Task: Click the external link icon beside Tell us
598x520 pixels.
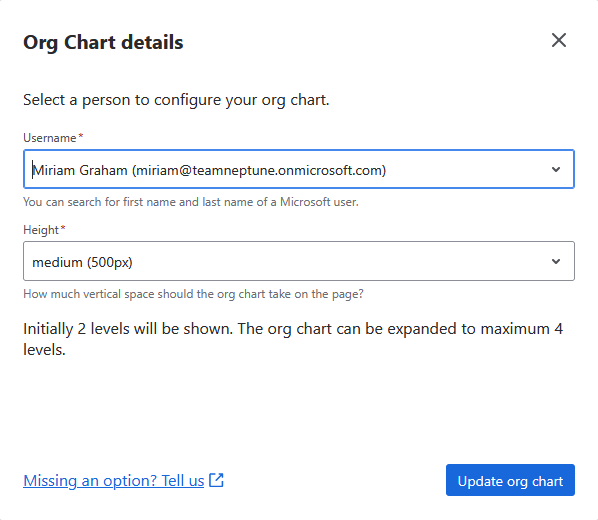Action: pos(216,480)
